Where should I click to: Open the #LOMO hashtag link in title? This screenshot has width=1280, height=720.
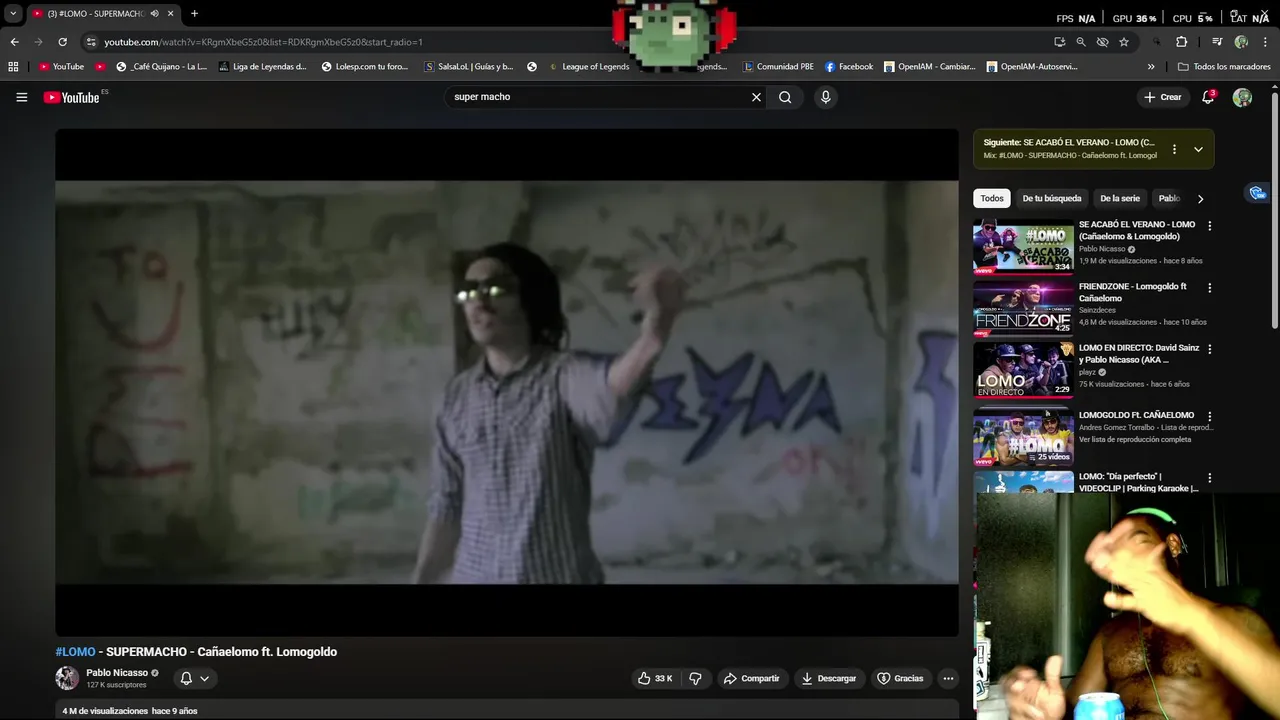point(75,652)
